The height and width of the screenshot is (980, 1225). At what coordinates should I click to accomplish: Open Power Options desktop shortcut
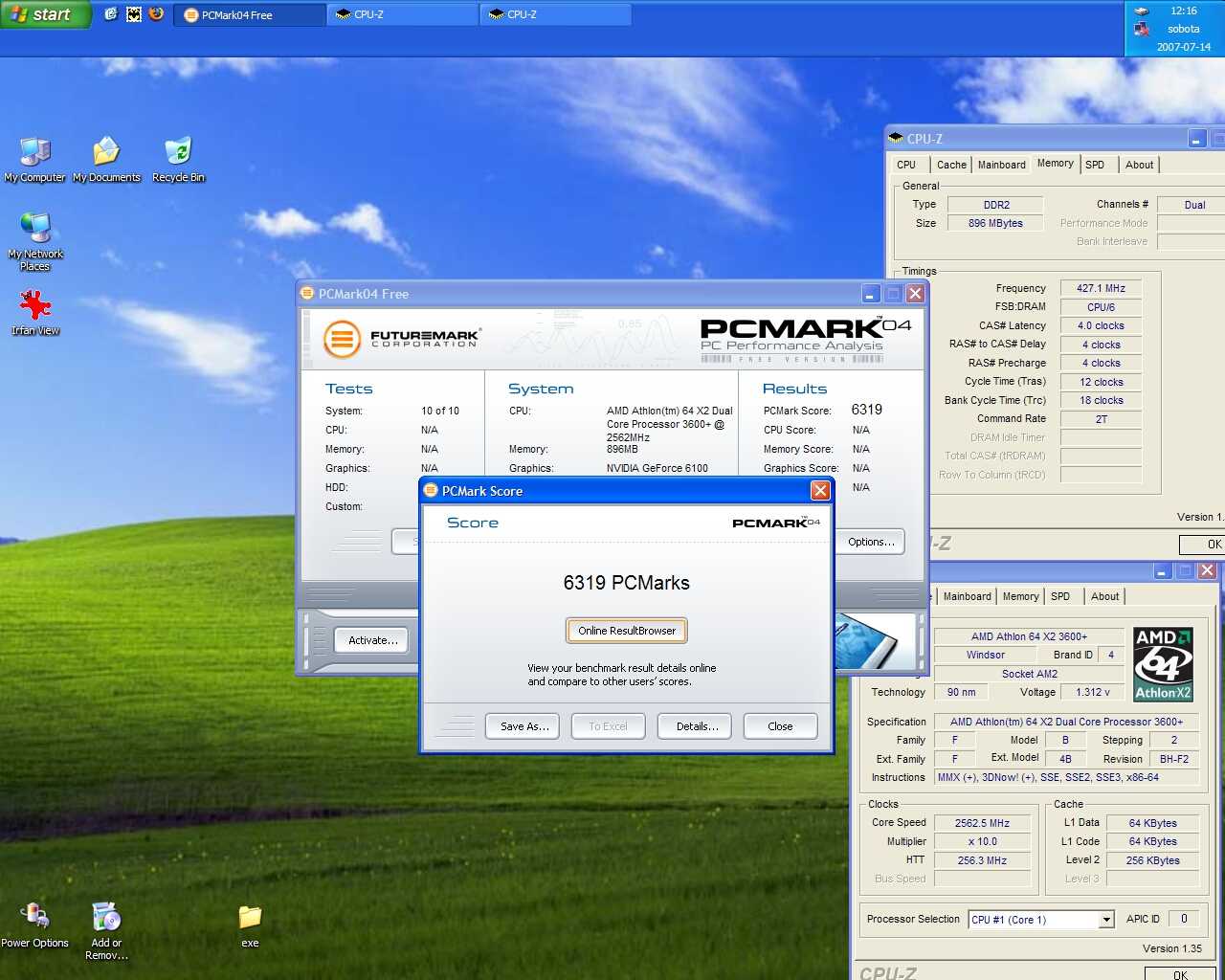pos(35,925)
